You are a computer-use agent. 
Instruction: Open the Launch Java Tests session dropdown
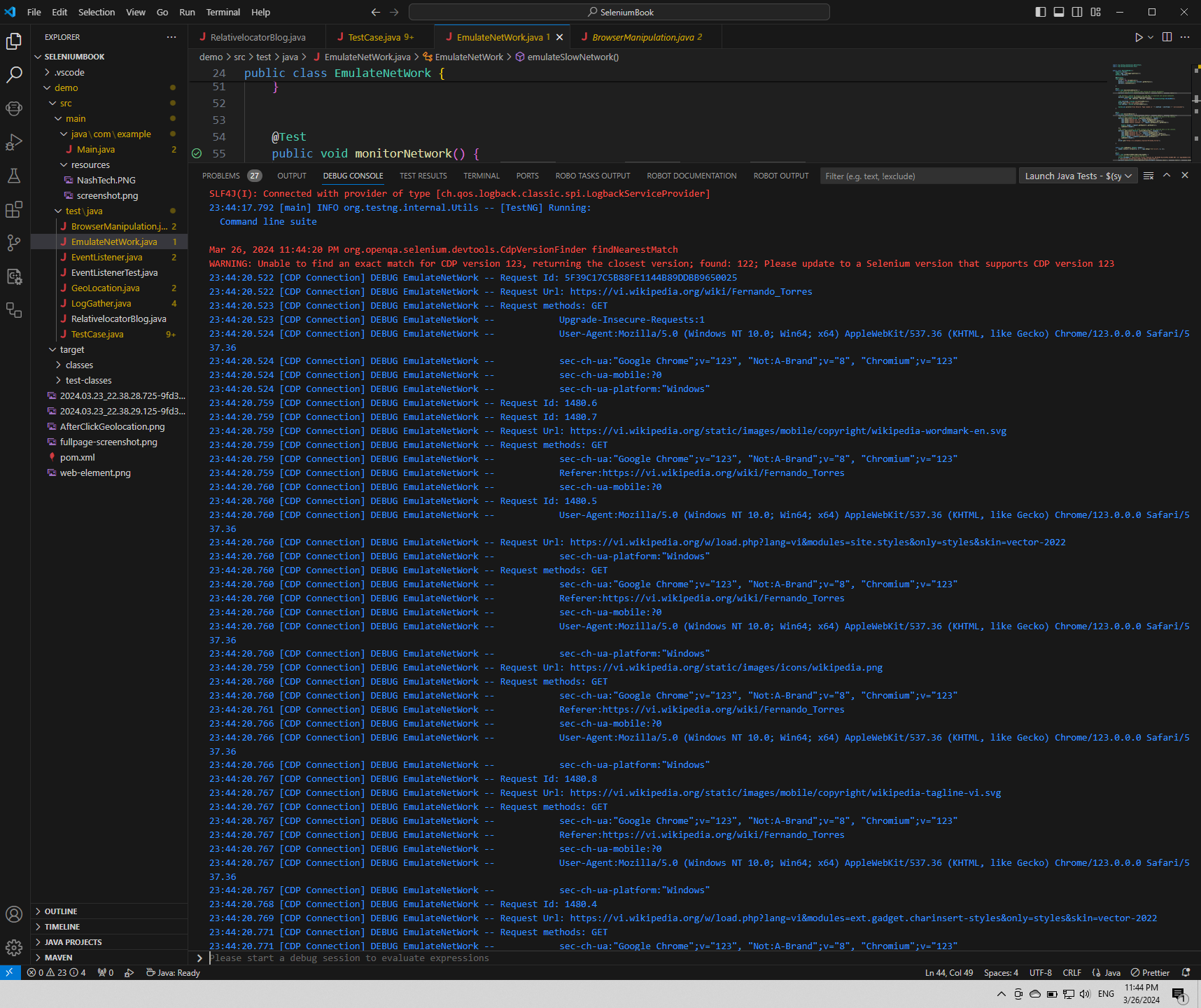(x=1078, y=176)
